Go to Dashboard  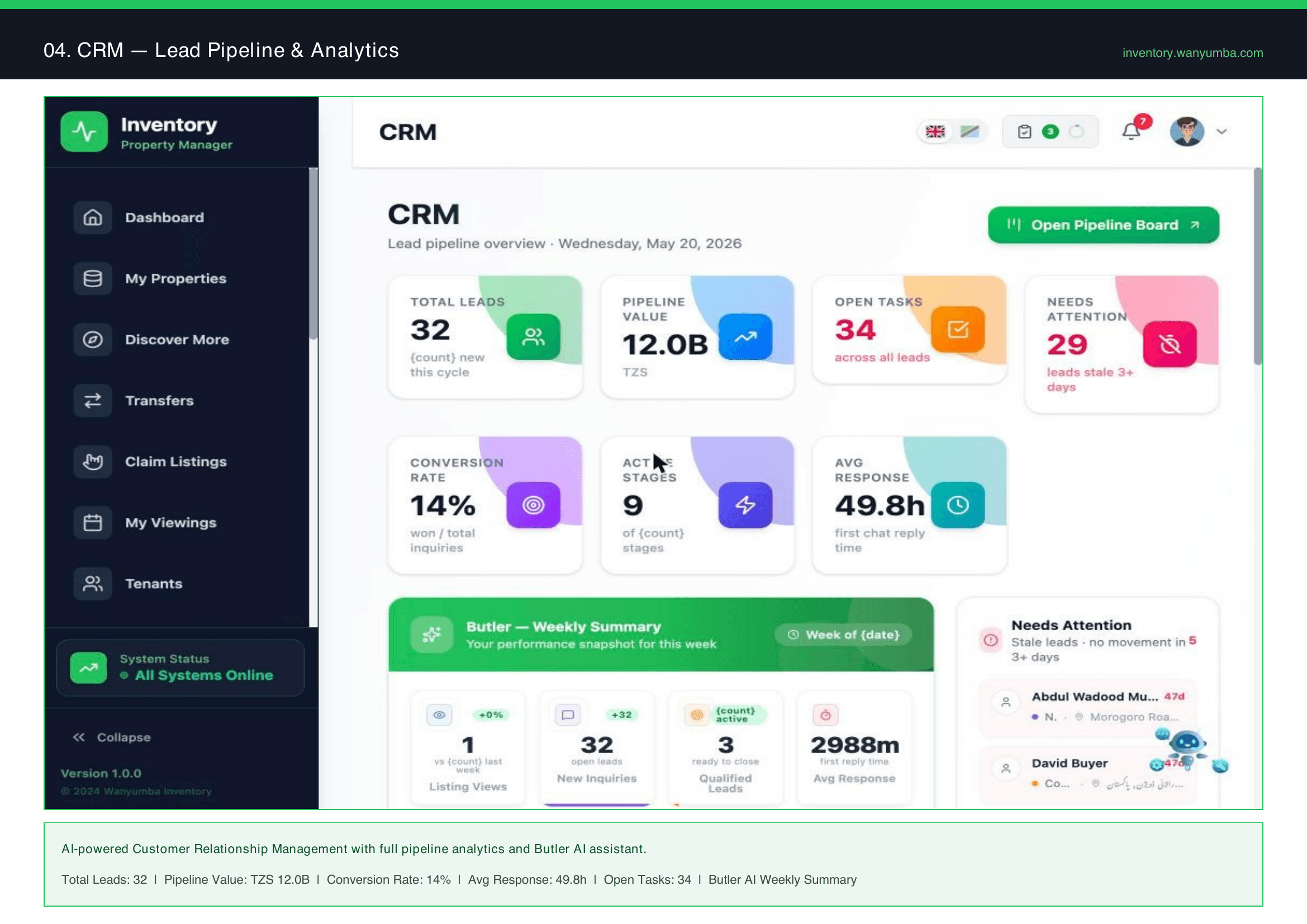(x=164, y=217)
